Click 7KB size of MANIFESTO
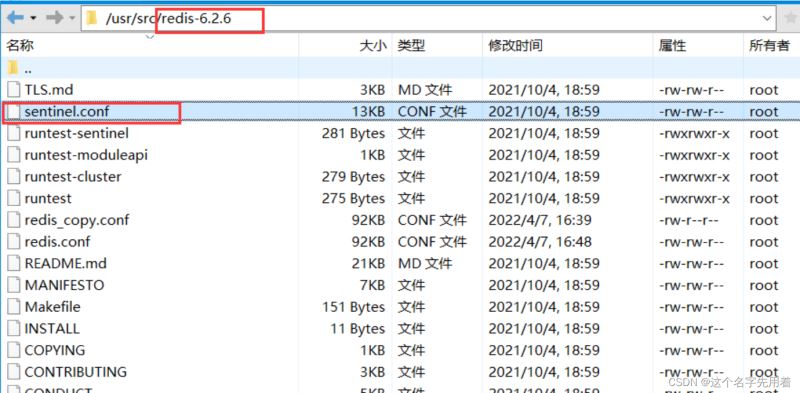 pos(372,285)
